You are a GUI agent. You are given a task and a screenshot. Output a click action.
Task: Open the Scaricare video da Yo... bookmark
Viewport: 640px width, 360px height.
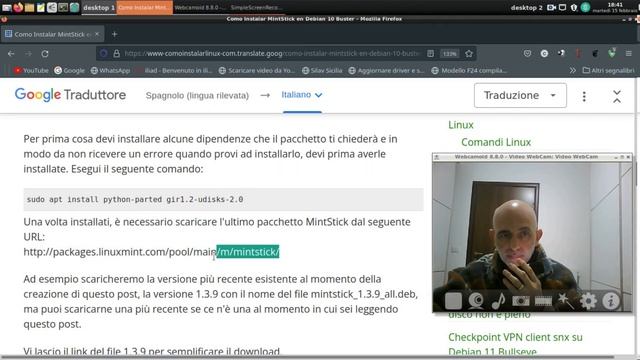pos(257,70)
